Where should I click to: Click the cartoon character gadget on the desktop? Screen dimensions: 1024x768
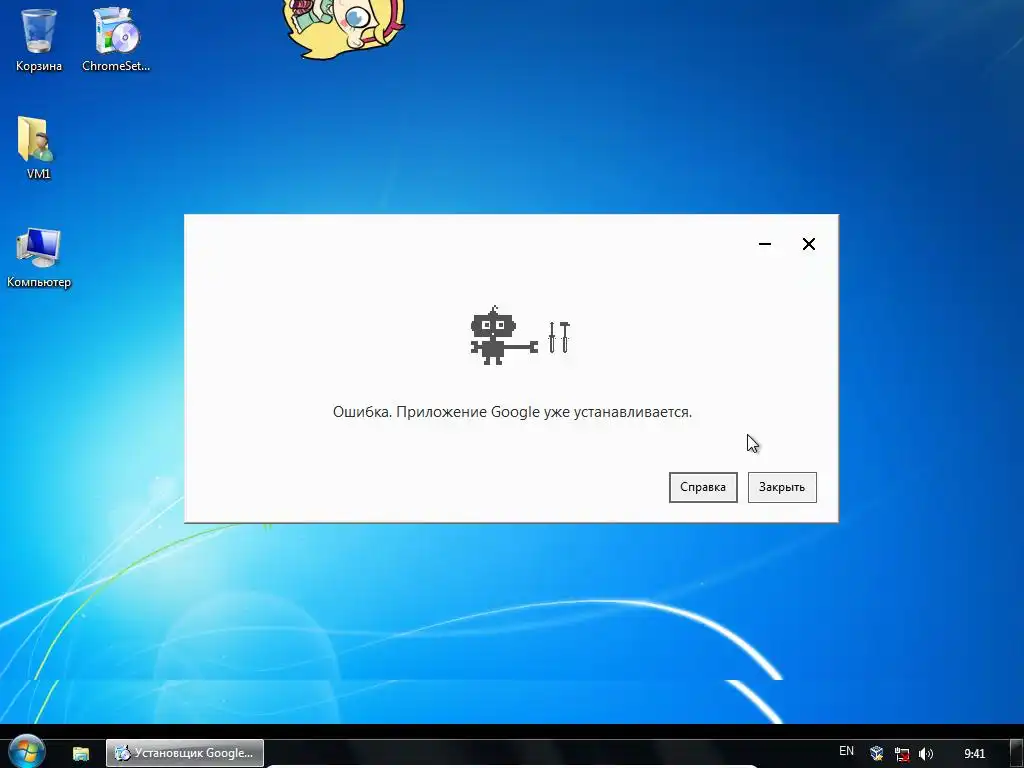(344, 29)
